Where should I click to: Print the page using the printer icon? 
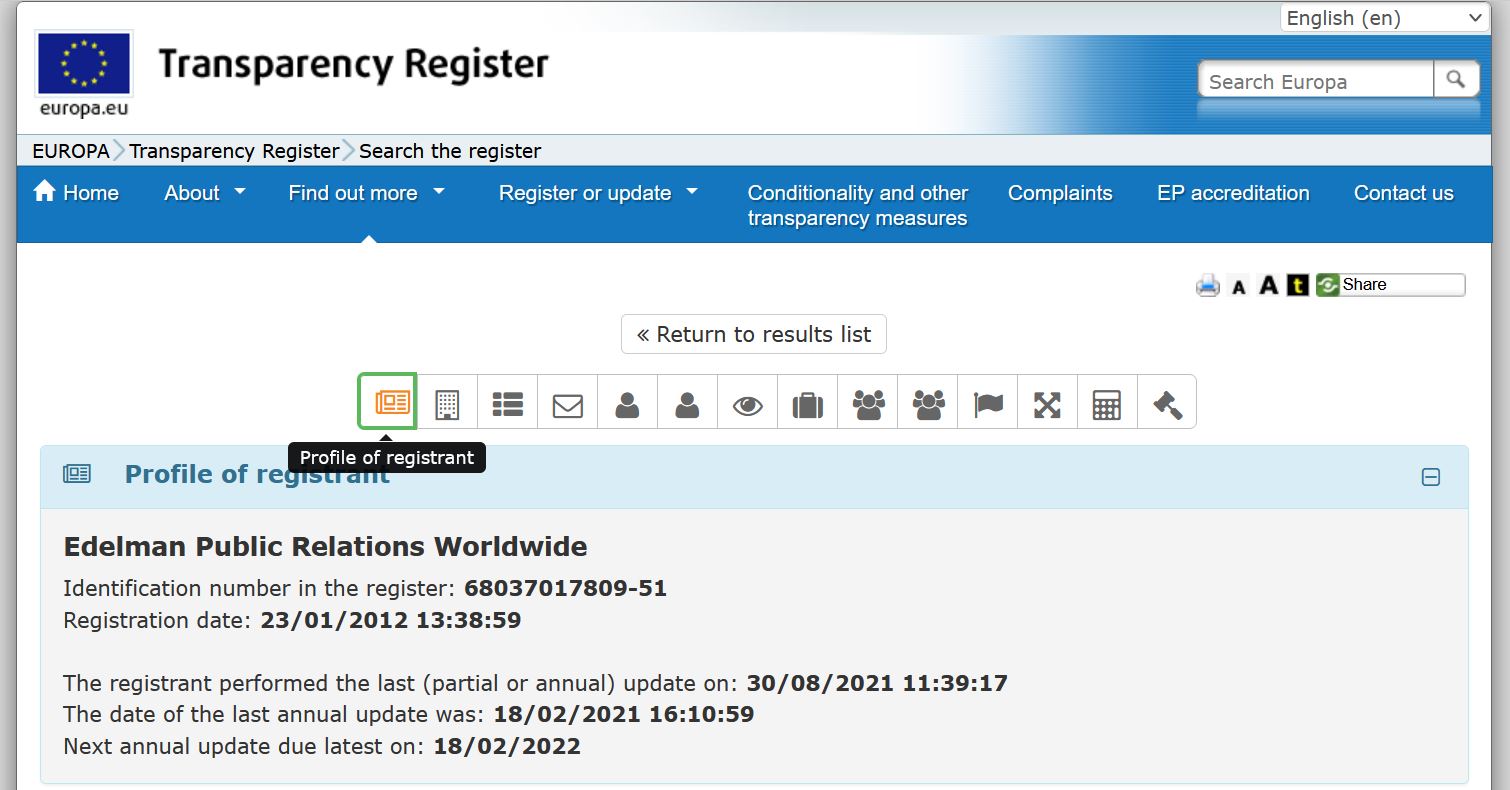click(1208, 286)
